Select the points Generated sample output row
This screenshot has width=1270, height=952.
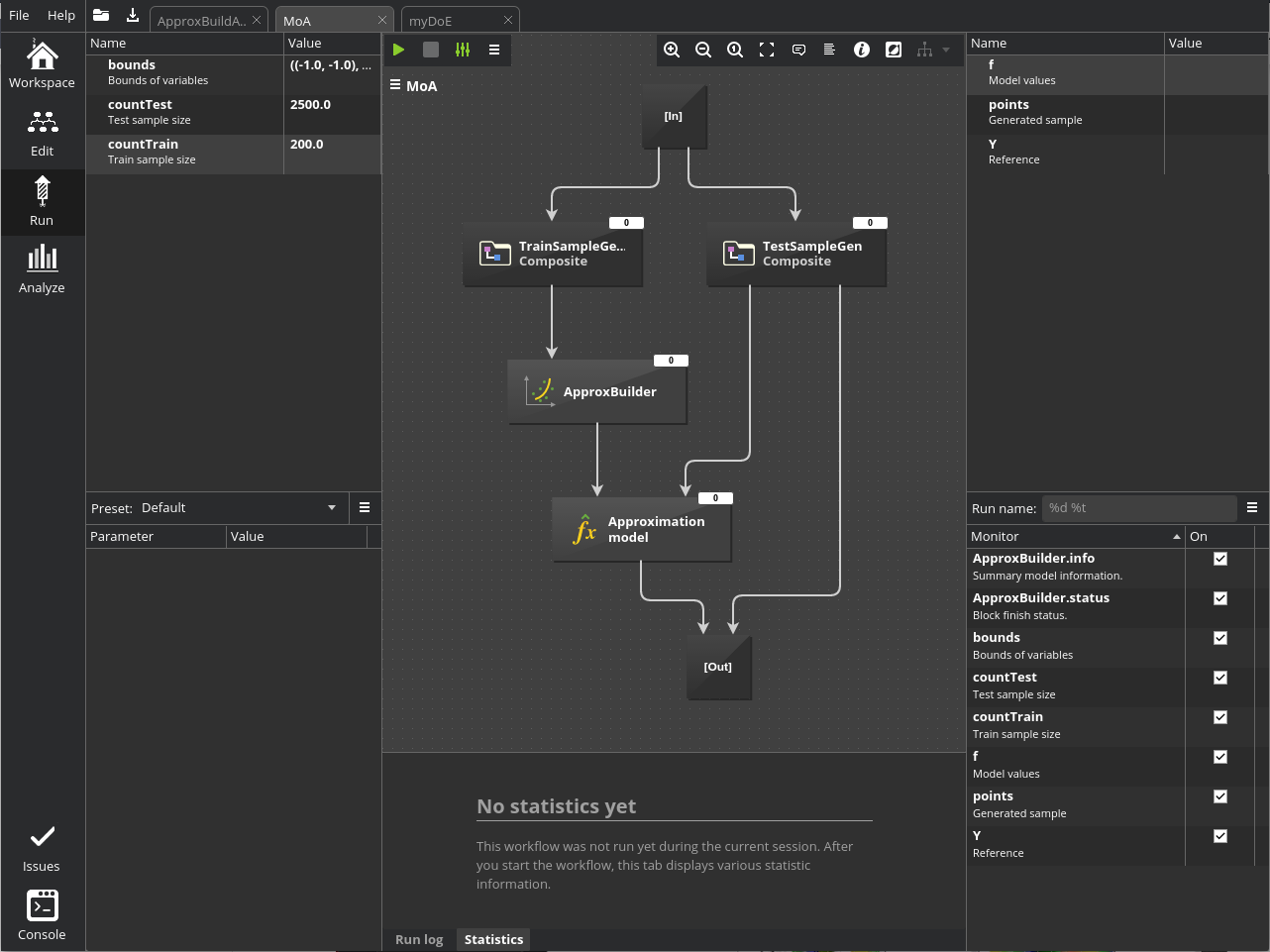coord(1117,115)
